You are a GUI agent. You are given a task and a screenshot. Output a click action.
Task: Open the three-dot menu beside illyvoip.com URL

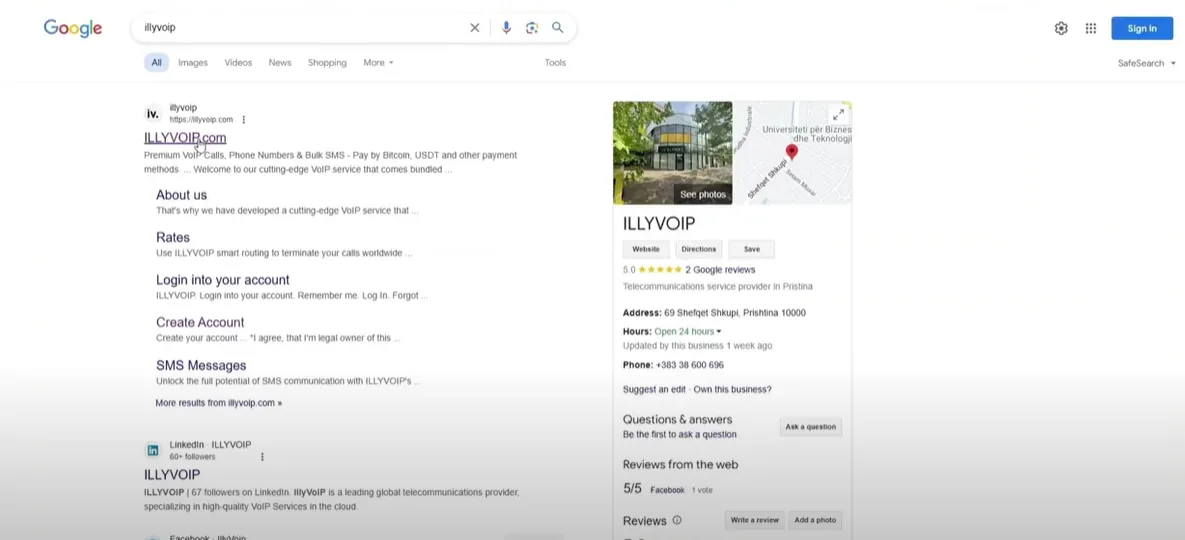[243, 119]
